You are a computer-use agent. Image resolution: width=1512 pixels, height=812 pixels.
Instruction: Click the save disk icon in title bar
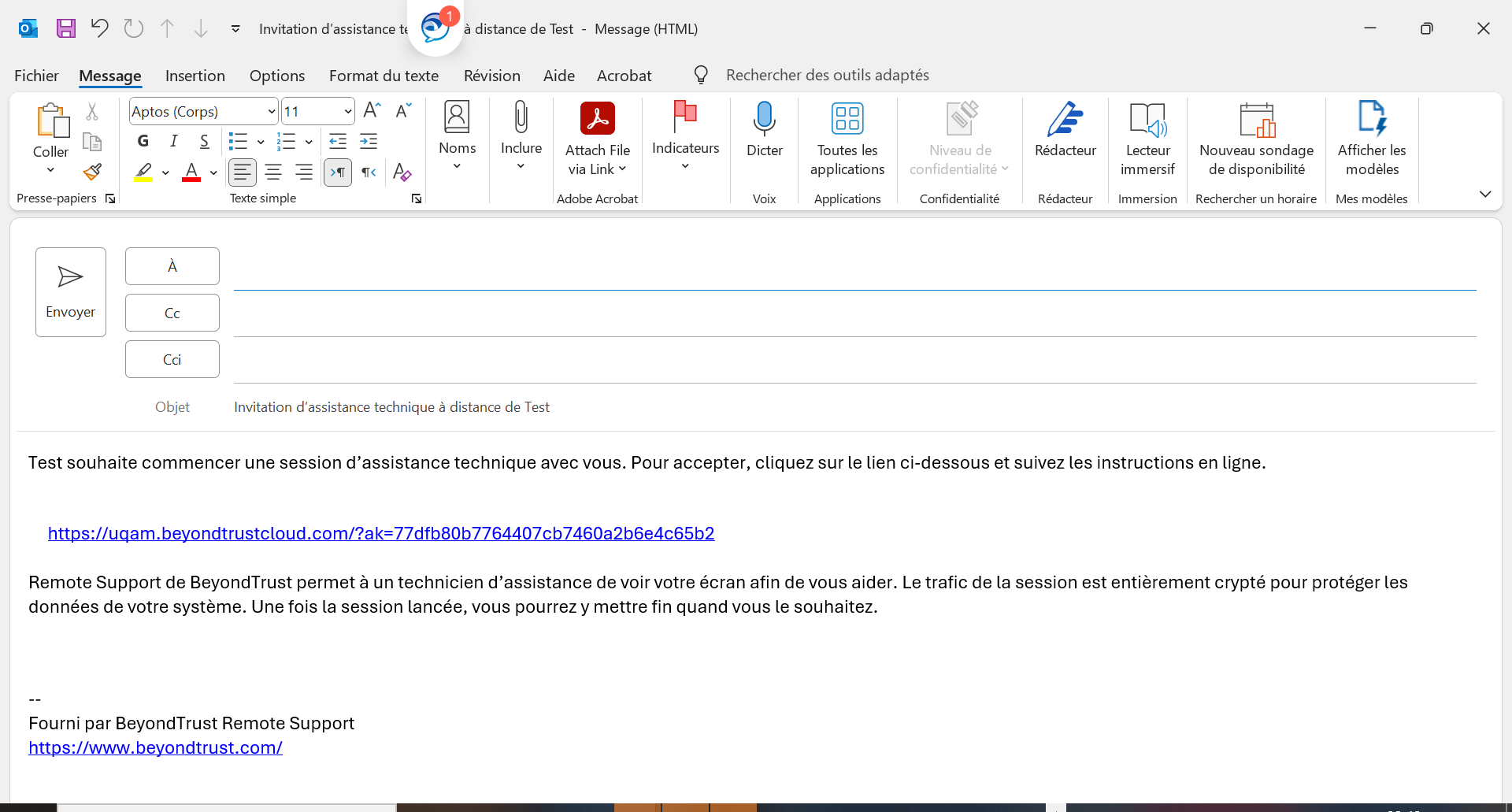coord(66,29)
